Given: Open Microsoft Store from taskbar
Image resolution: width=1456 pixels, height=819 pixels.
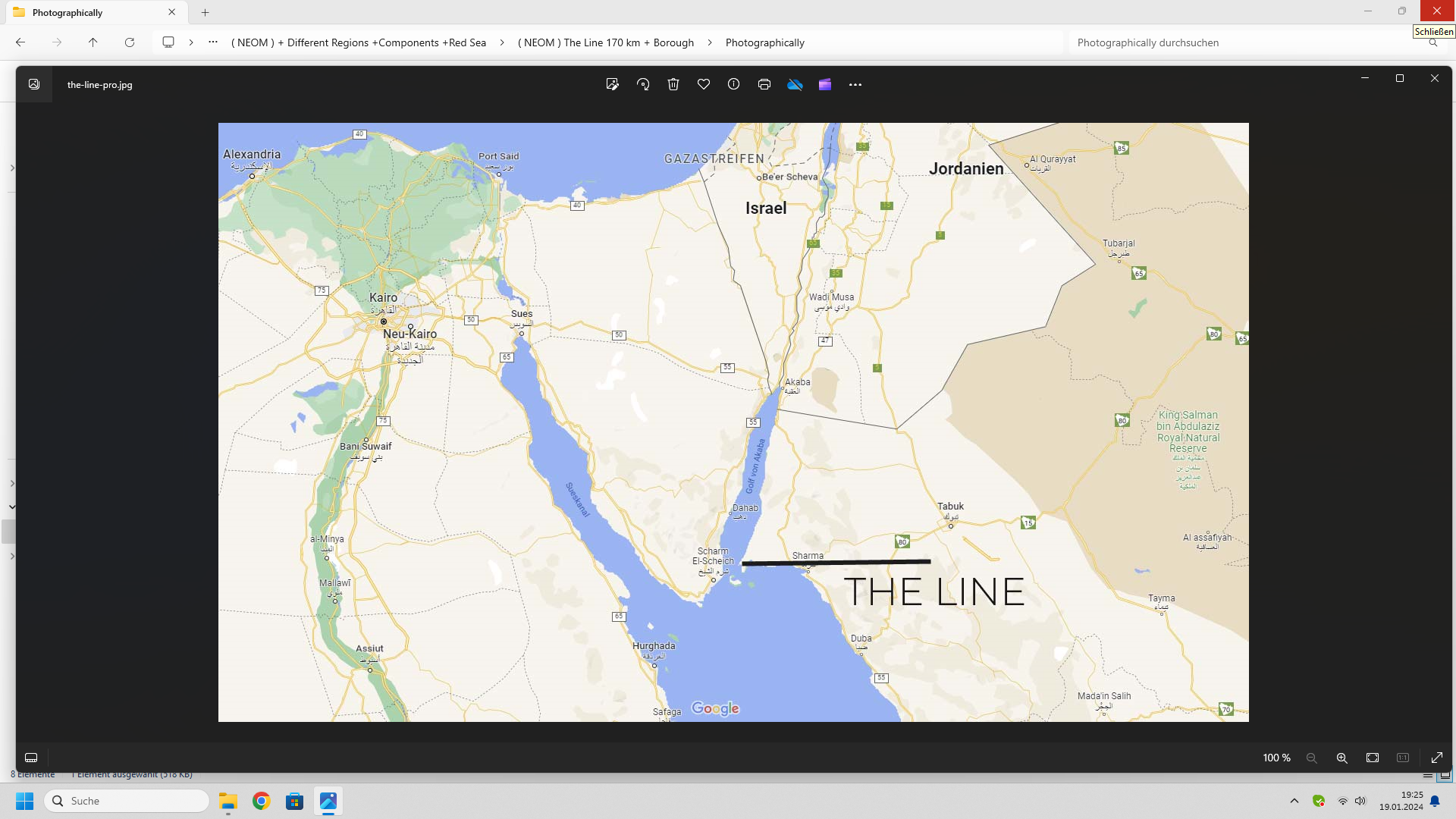Looking at the screenshot, I should pyautogui.click(x=295, y=801).
